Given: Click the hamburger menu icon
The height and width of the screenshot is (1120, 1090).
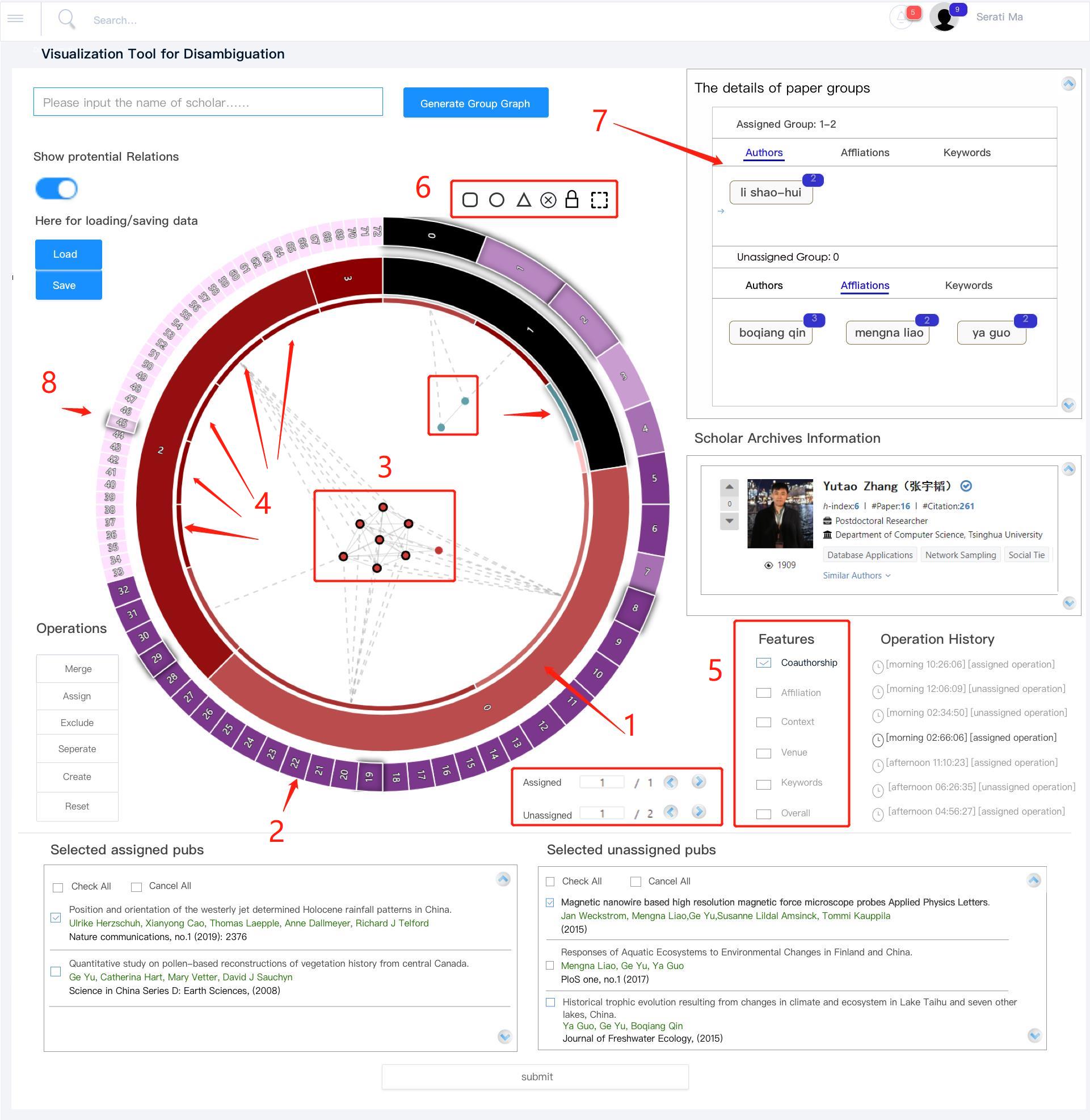Looking at the screenshot, I should click(x=15, y=18).
